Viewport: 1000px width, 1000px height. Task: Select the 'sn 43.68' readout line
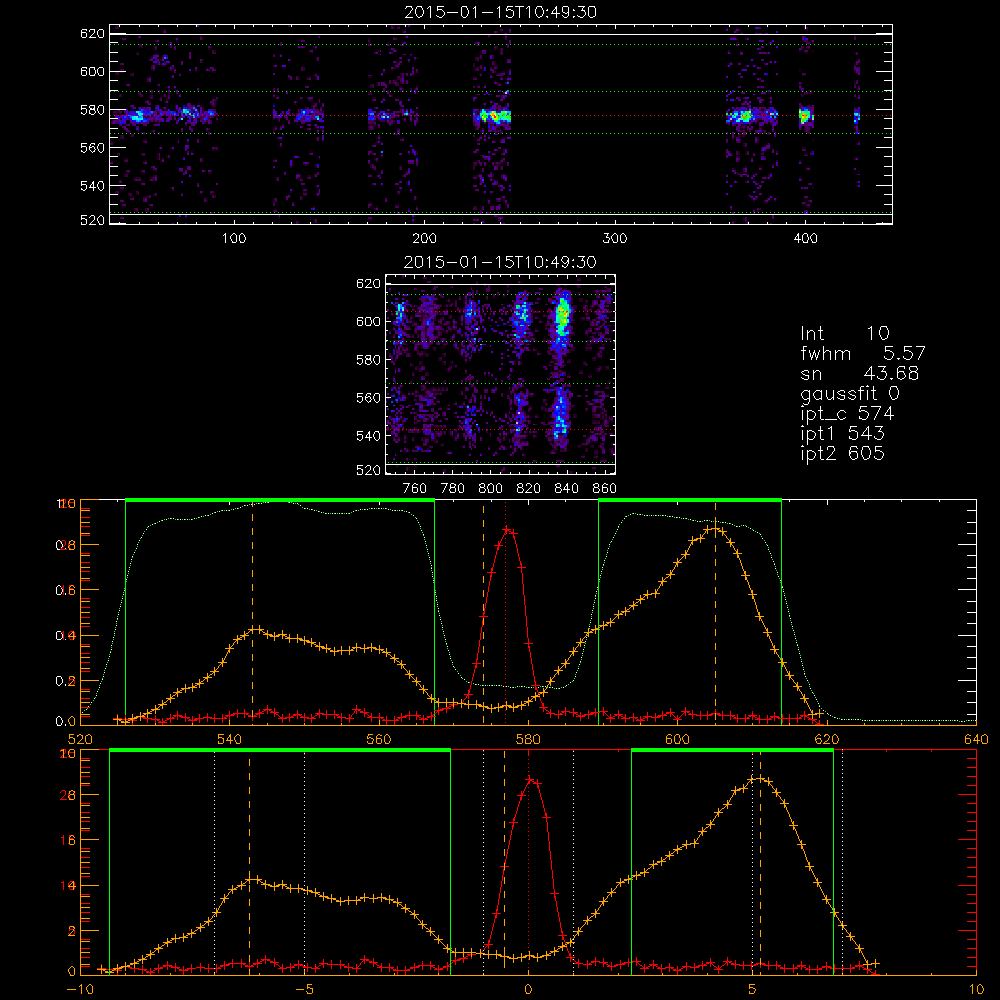[859, 373]
